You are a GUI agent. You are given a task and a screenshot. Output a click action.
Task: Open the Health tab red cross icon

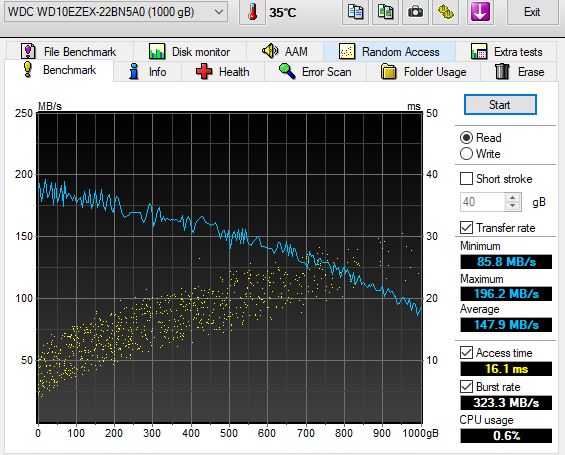(204, 71)
